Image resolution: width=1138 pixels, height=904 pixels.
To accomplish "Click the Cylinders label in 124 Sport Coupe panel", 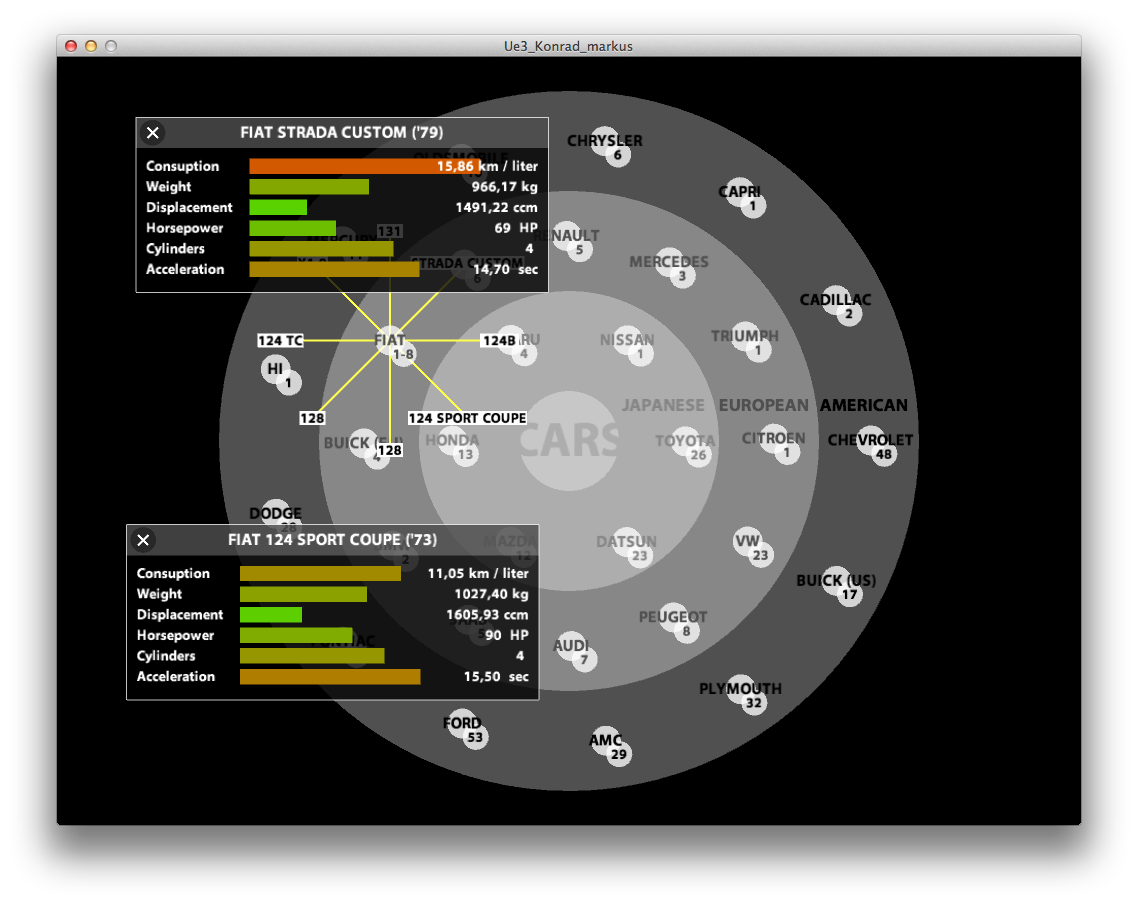I will point(166,656).
